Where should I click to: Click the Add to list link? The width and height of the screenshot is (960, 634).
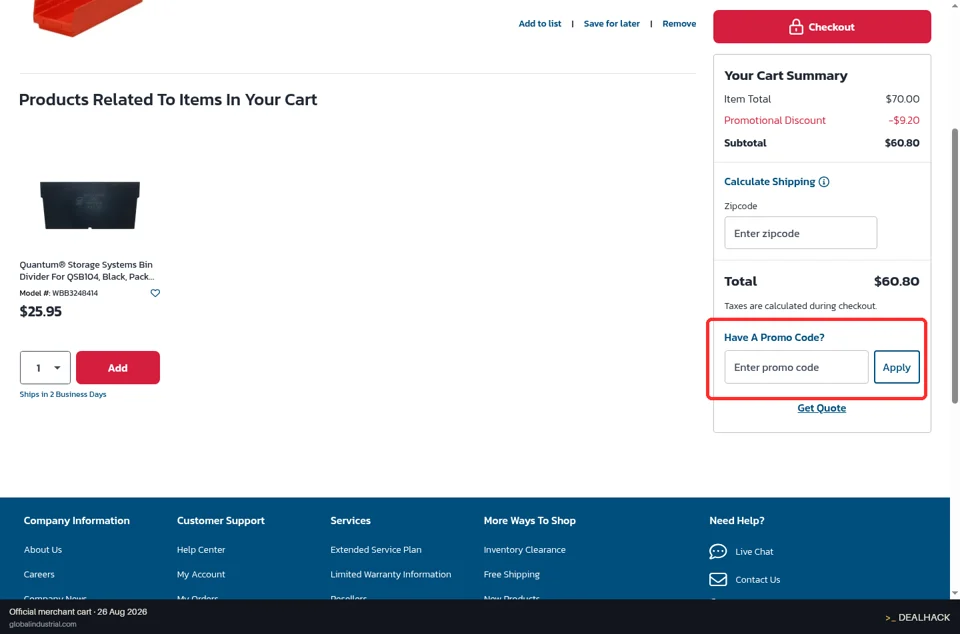click(x=539, y=24)
